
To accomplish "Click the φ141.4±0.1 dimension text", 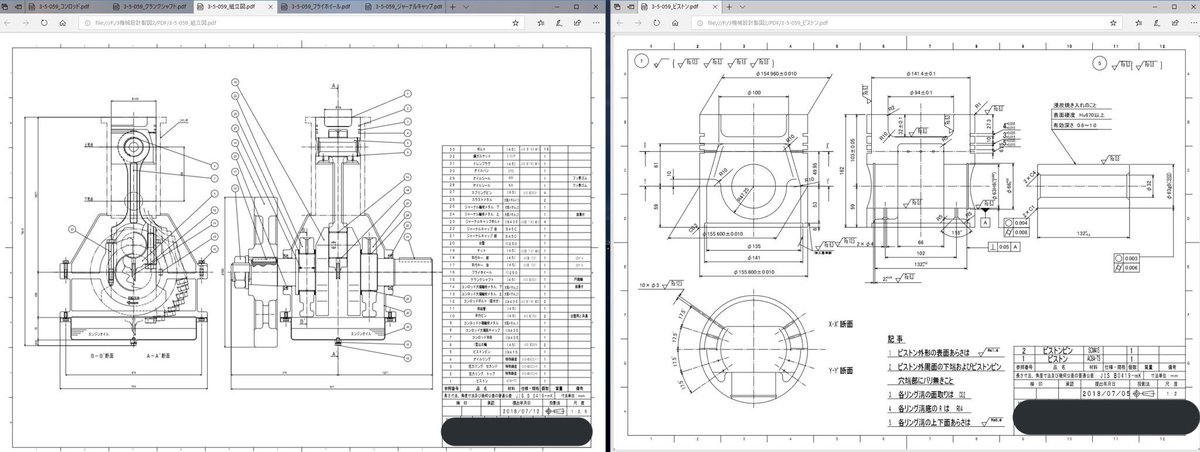I will [x=921, y=74].
